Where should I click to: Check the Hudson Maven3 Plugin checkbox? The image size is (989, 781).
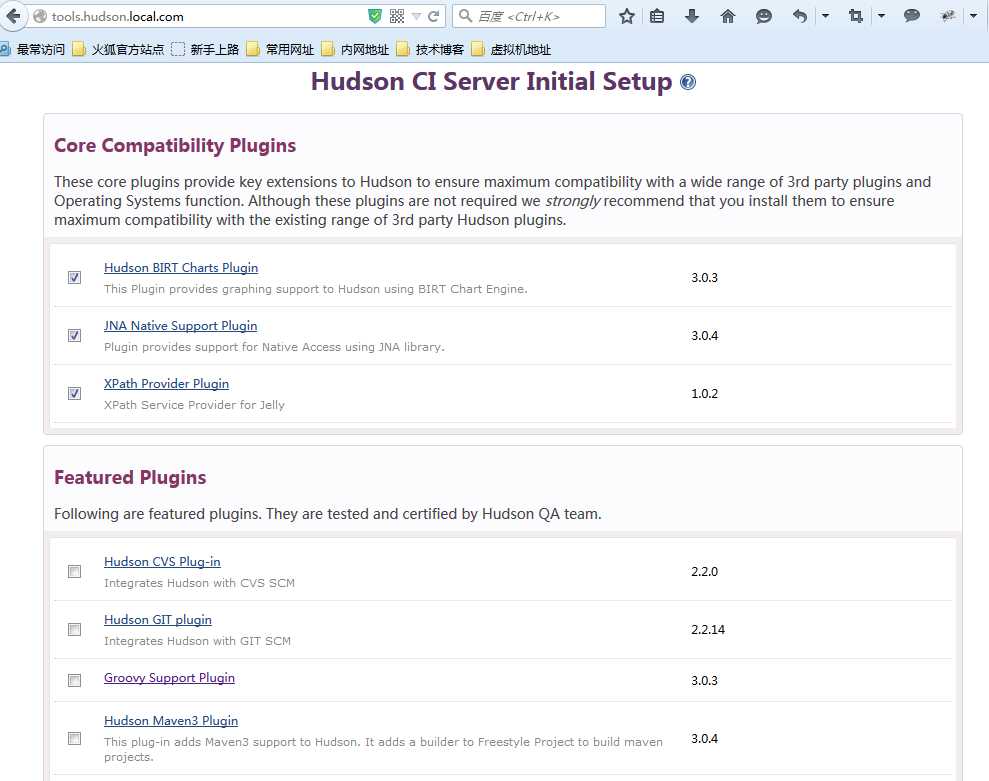tap(74, 738)
